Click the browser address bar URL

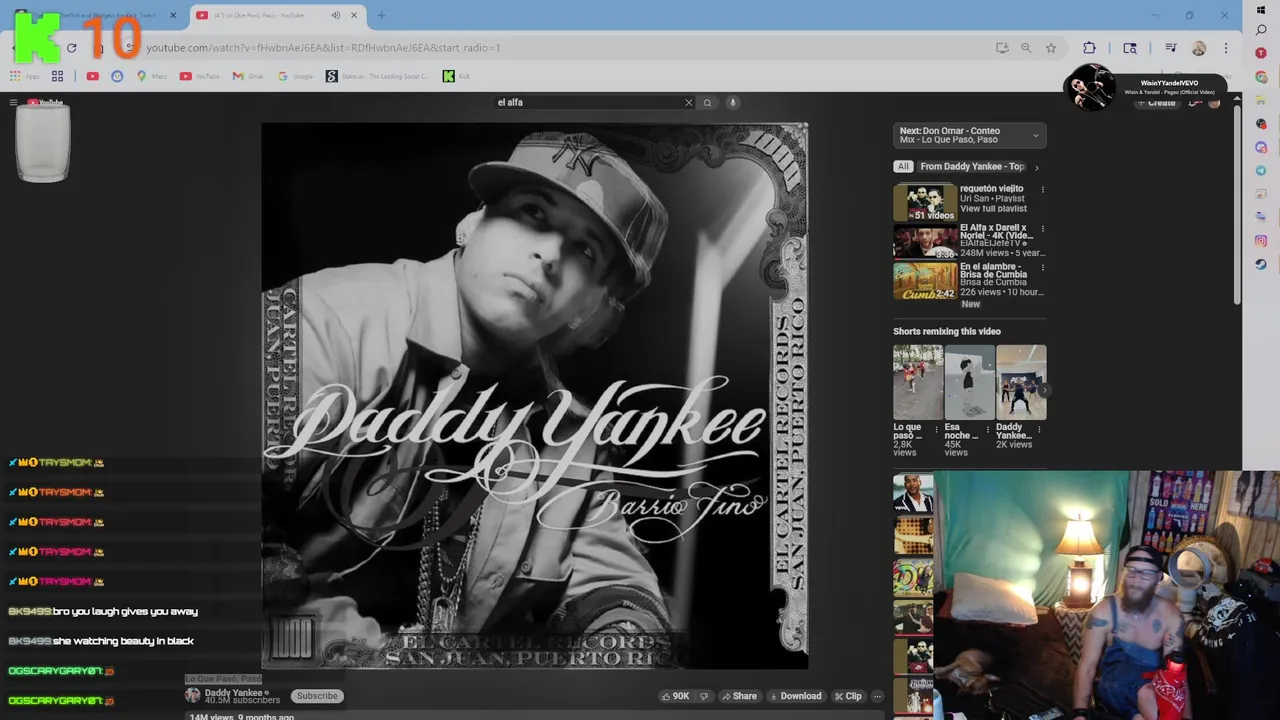click(x=323, y=47)
